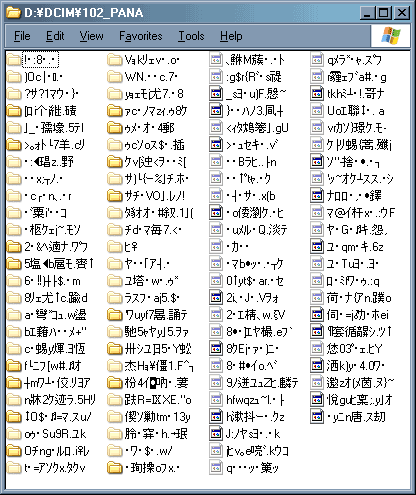Click the file icon whose name starts "tkh"

317,94
